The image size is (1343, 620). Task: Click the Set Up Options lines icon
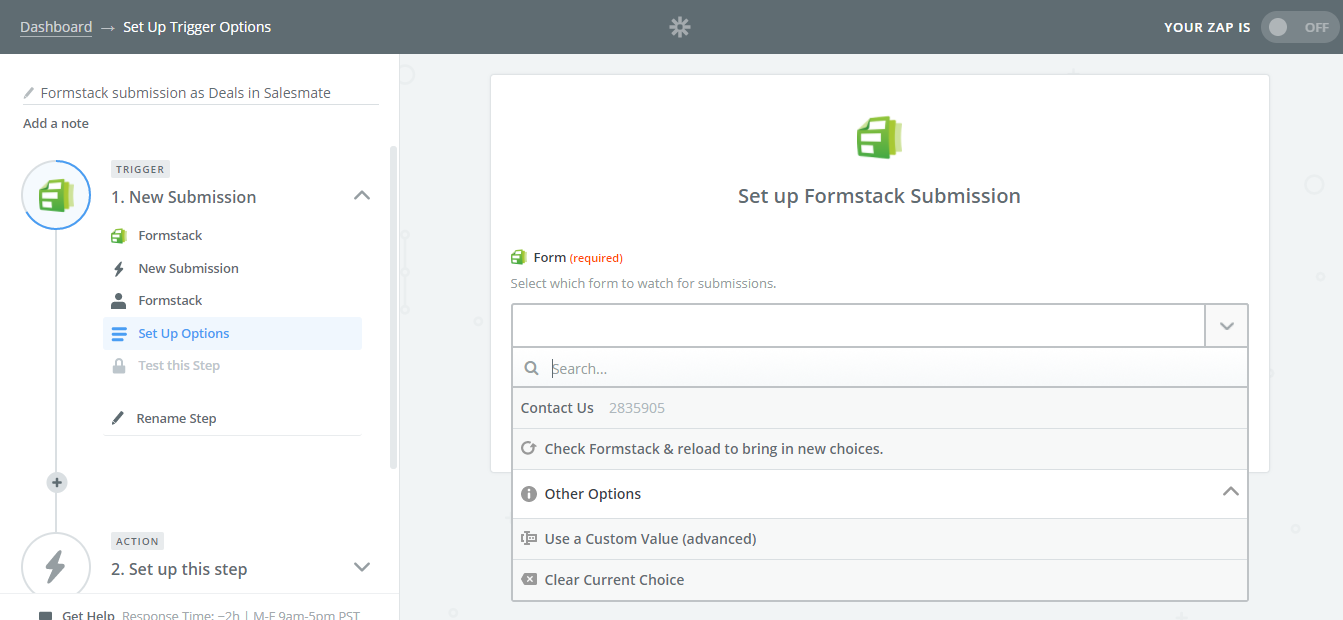click(119, 334)
